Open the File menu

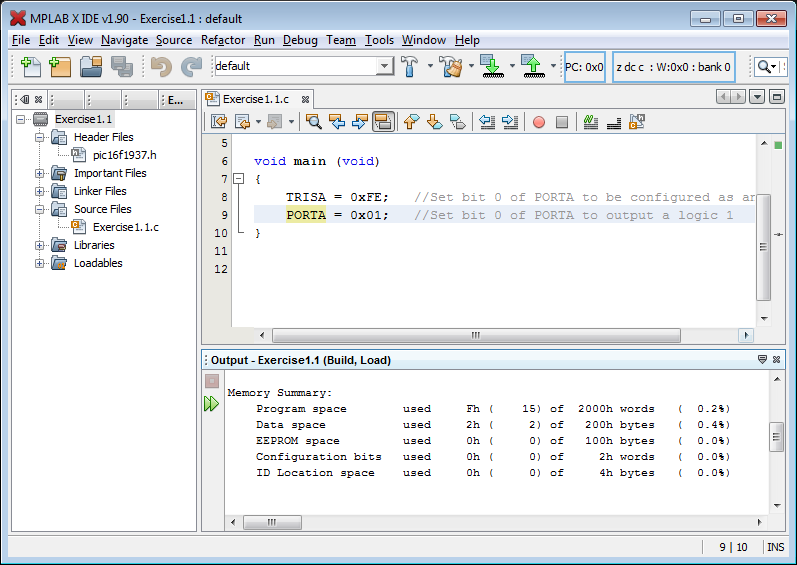pos(21,40)
